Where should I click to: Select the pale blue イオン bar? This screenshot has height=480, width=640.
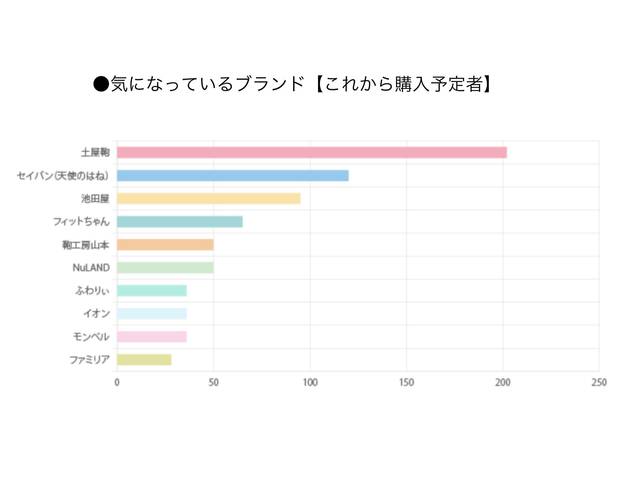click(151, 313)
